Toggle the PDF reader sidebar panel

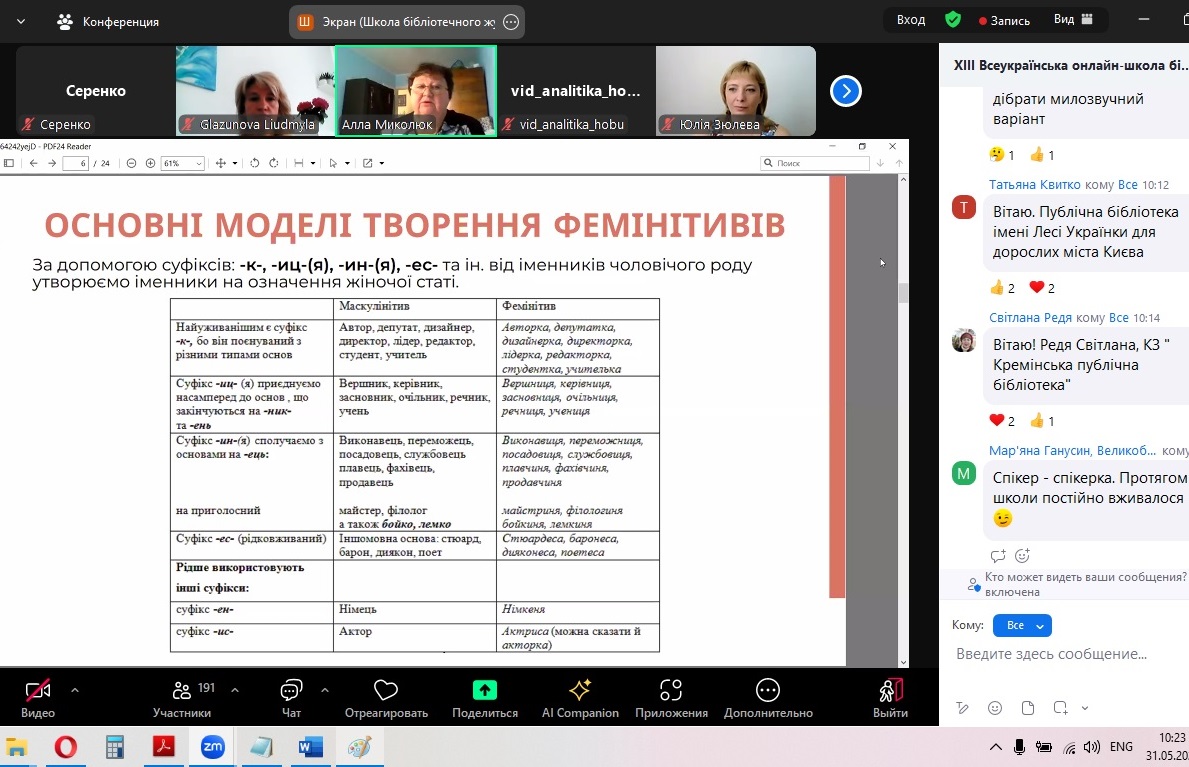9,163
